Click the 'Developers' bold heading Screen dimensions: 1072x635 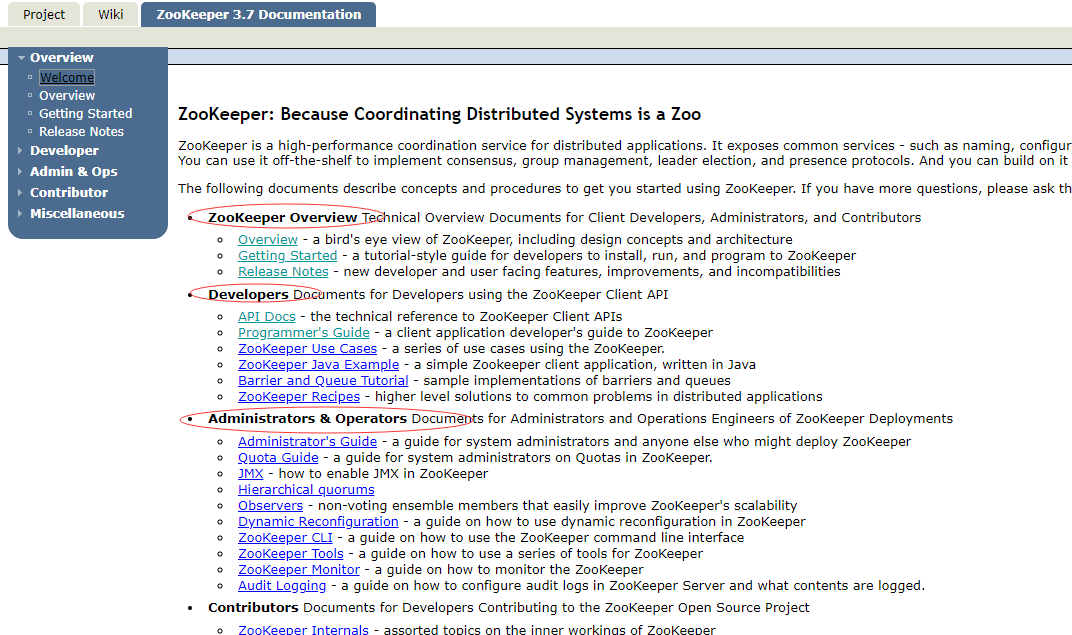coord(248,295)
